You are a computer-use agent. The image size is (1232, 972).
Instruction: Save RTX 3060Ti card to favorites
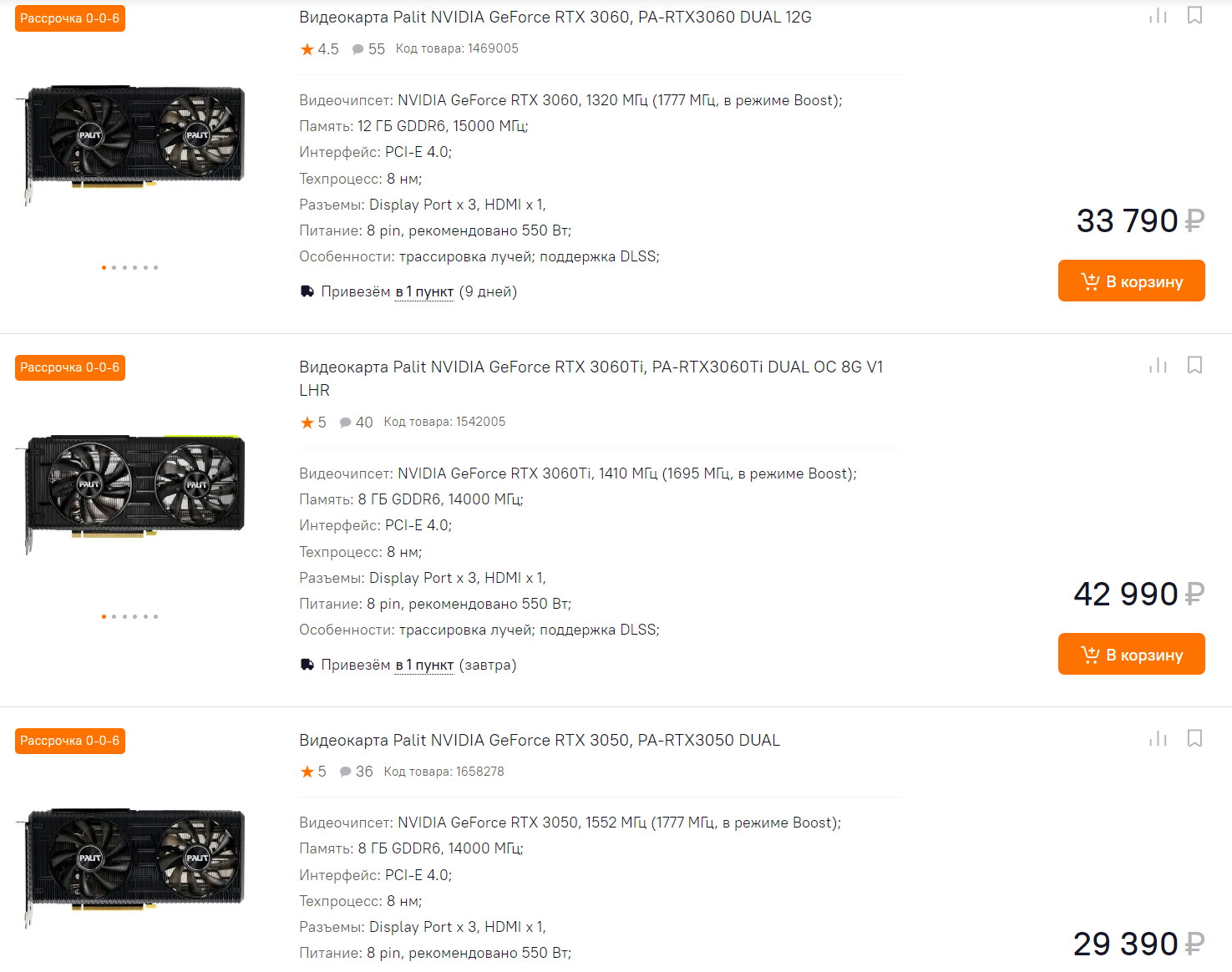1194,366
